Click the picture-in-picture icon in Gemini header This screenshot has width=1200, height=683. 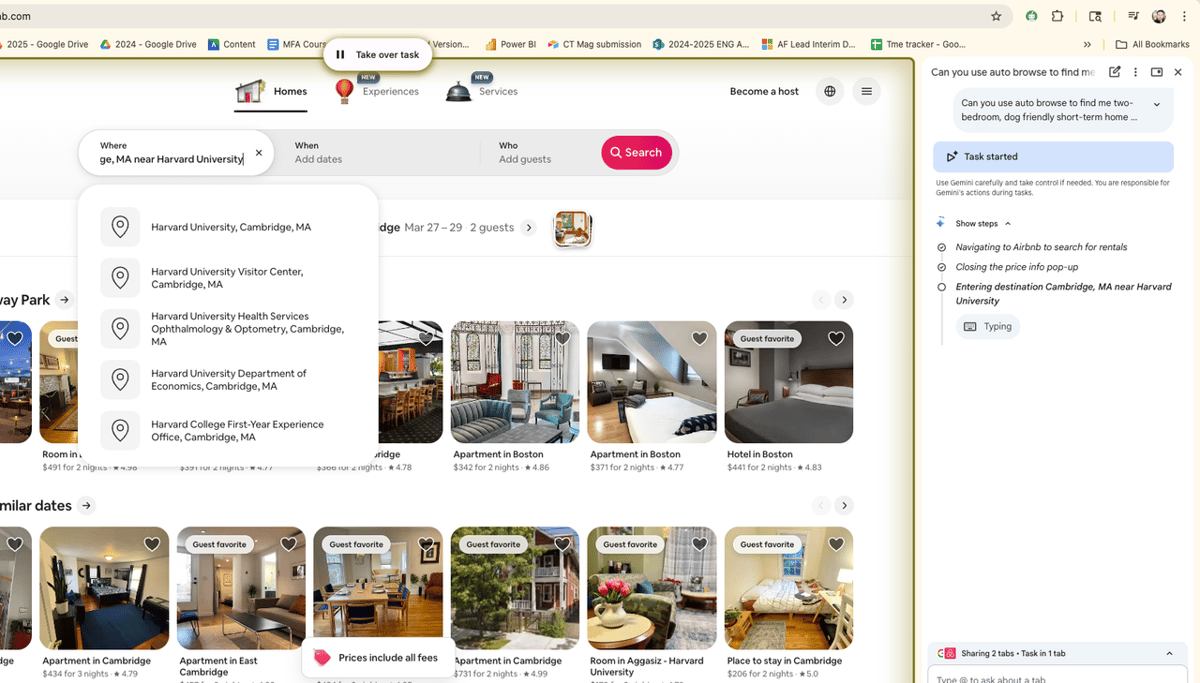[x=1156, y=72]
